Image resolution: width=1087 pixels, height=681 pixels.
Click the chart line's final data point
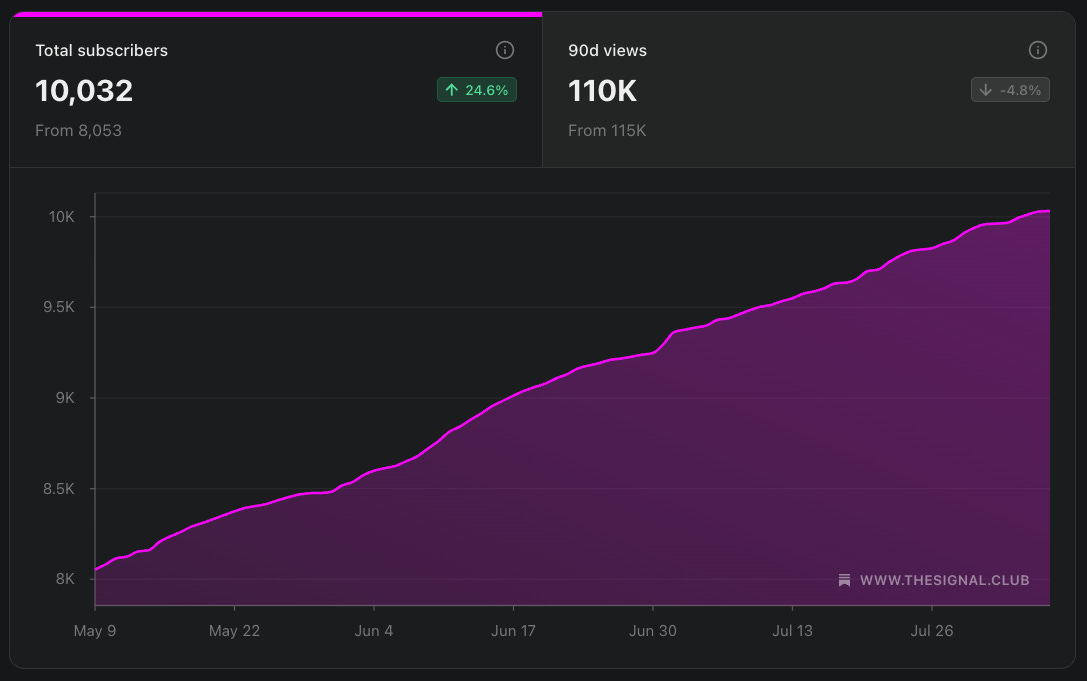pos(1048,211)
